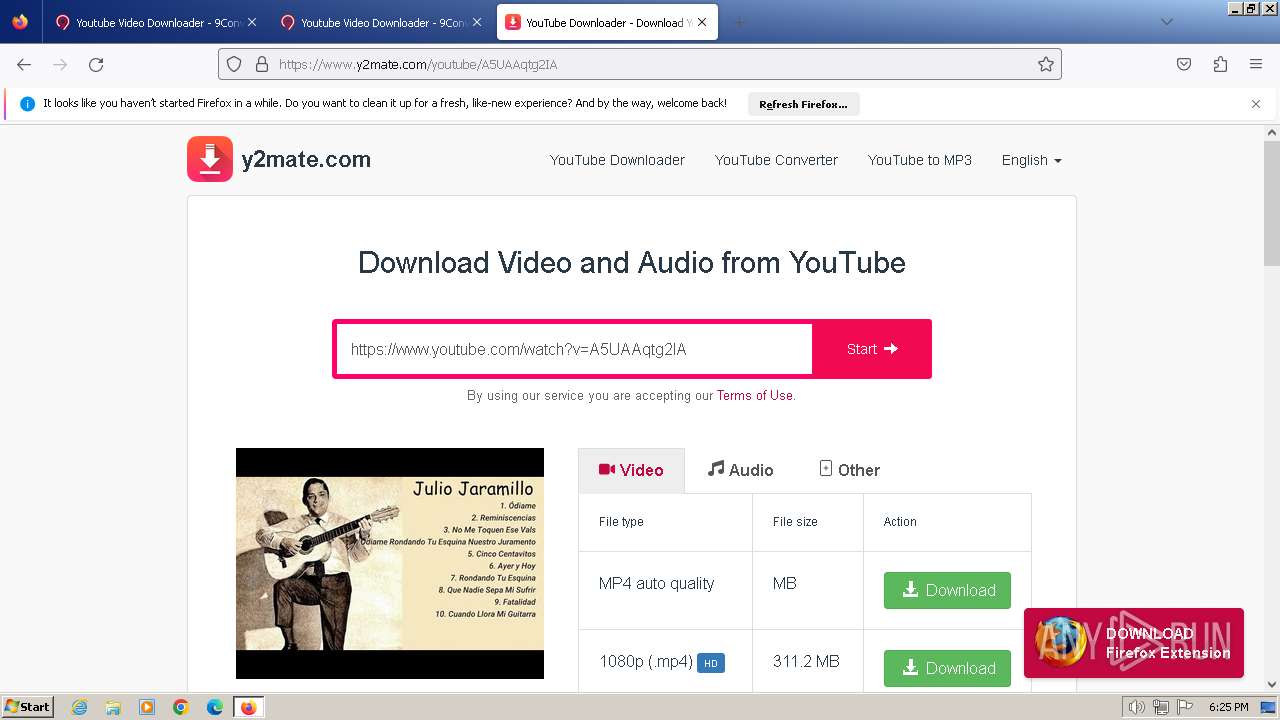Open YouTube Converter nav link

point(776,160)
